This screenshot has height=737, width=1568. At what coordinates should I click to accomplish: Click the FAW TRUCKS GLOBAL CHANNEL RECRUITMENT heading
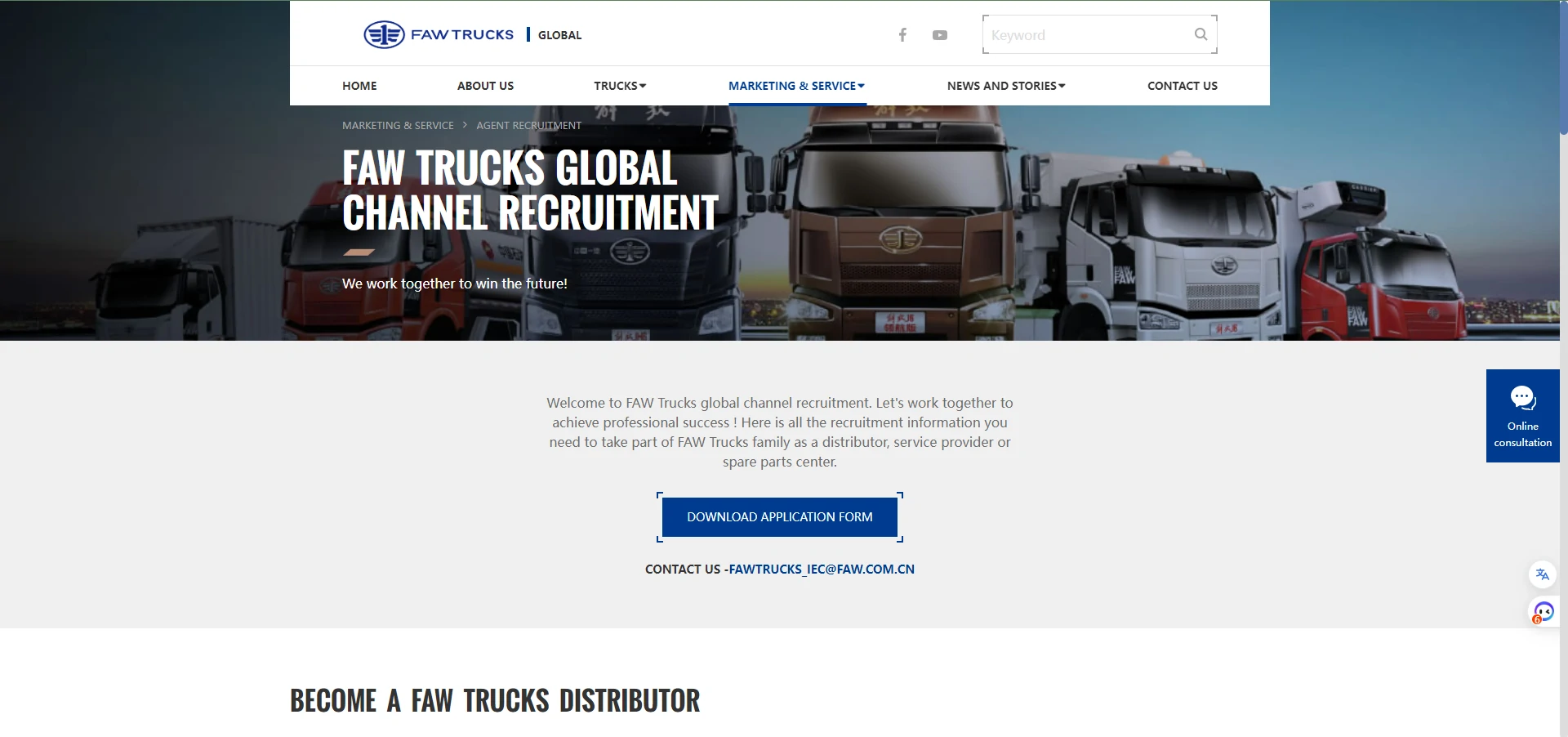[x=530, y=190]
